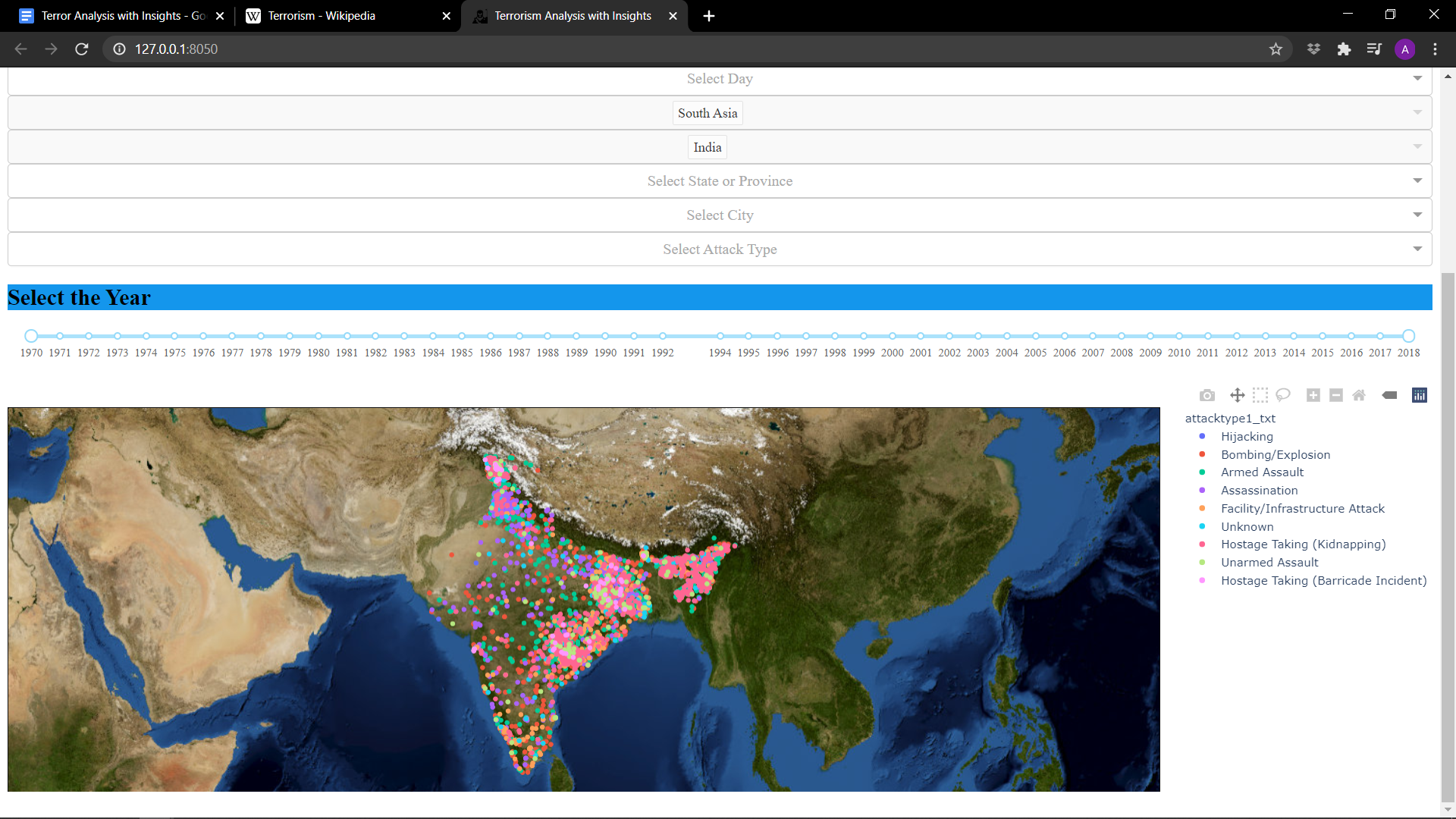
Task: Open the Terror Analysis Google Docs tab
Action: tap(121, 15)
